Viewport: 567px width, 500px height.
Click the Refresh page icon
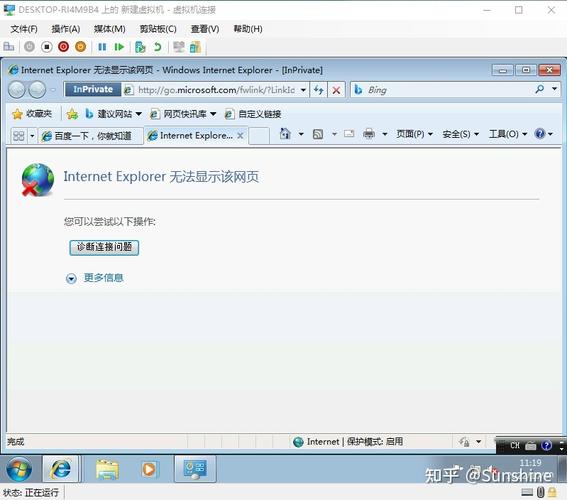318,90
